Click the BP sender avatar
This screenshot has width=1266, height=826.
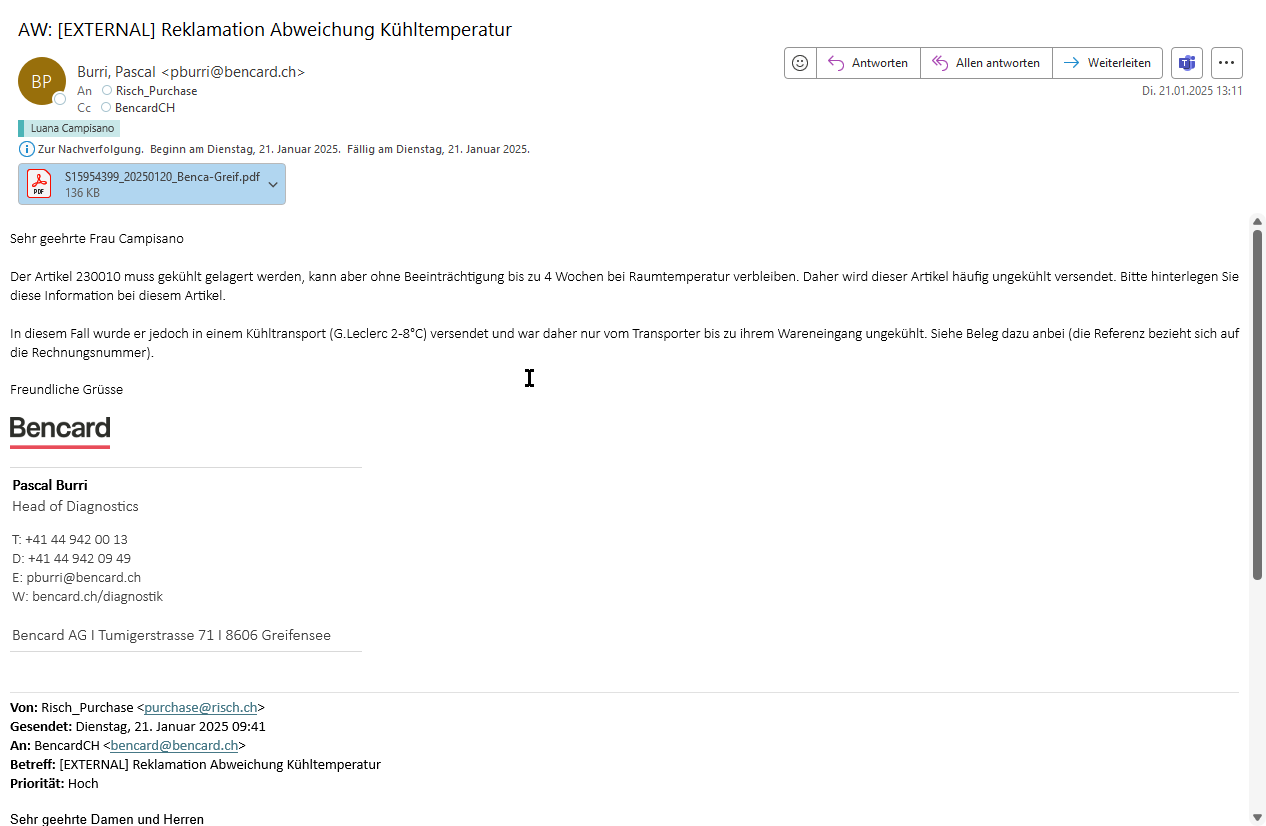[42, 81]
